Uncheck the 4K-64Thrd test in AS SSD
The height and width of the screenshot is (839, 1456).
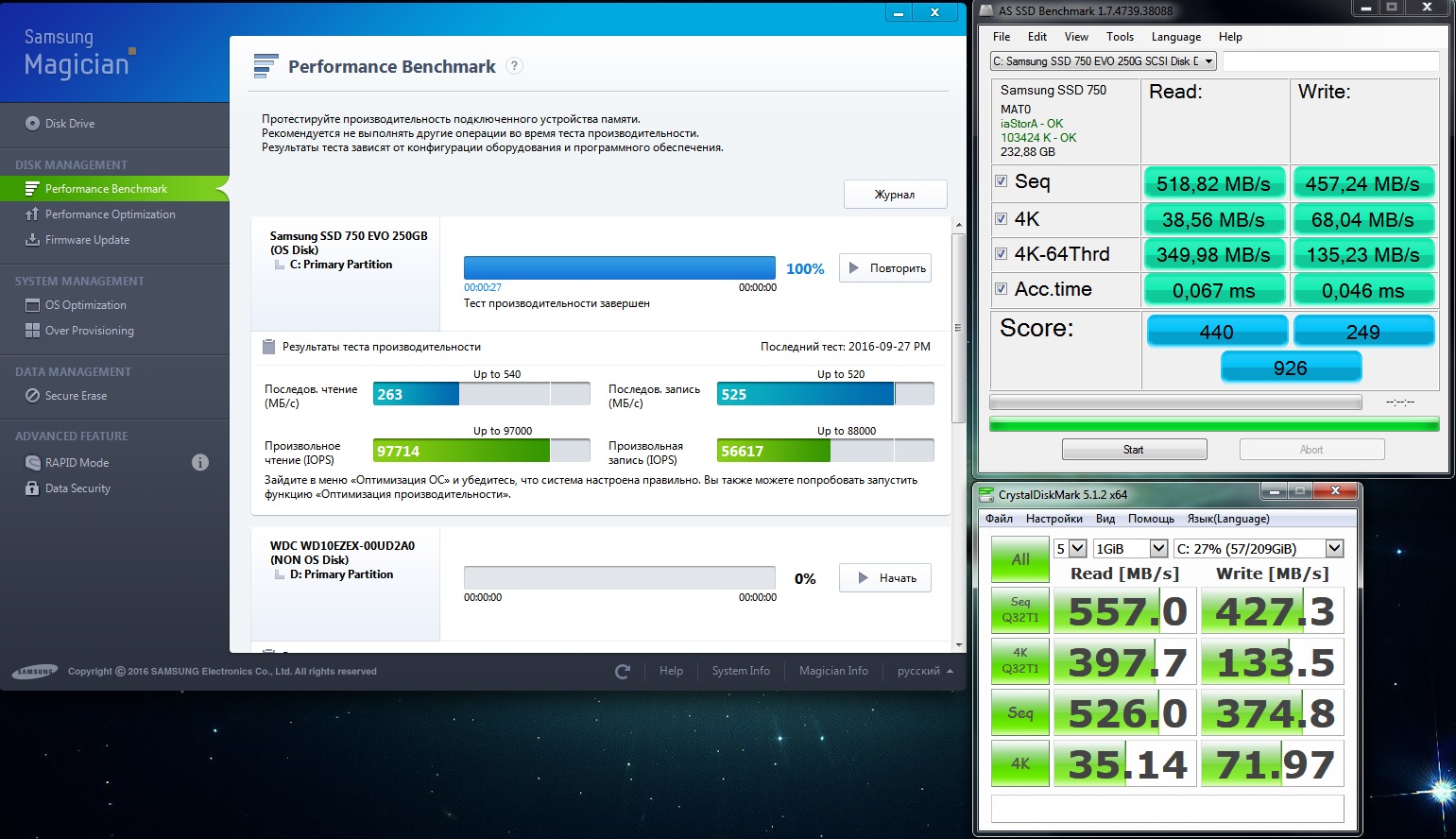point(1001,254)
